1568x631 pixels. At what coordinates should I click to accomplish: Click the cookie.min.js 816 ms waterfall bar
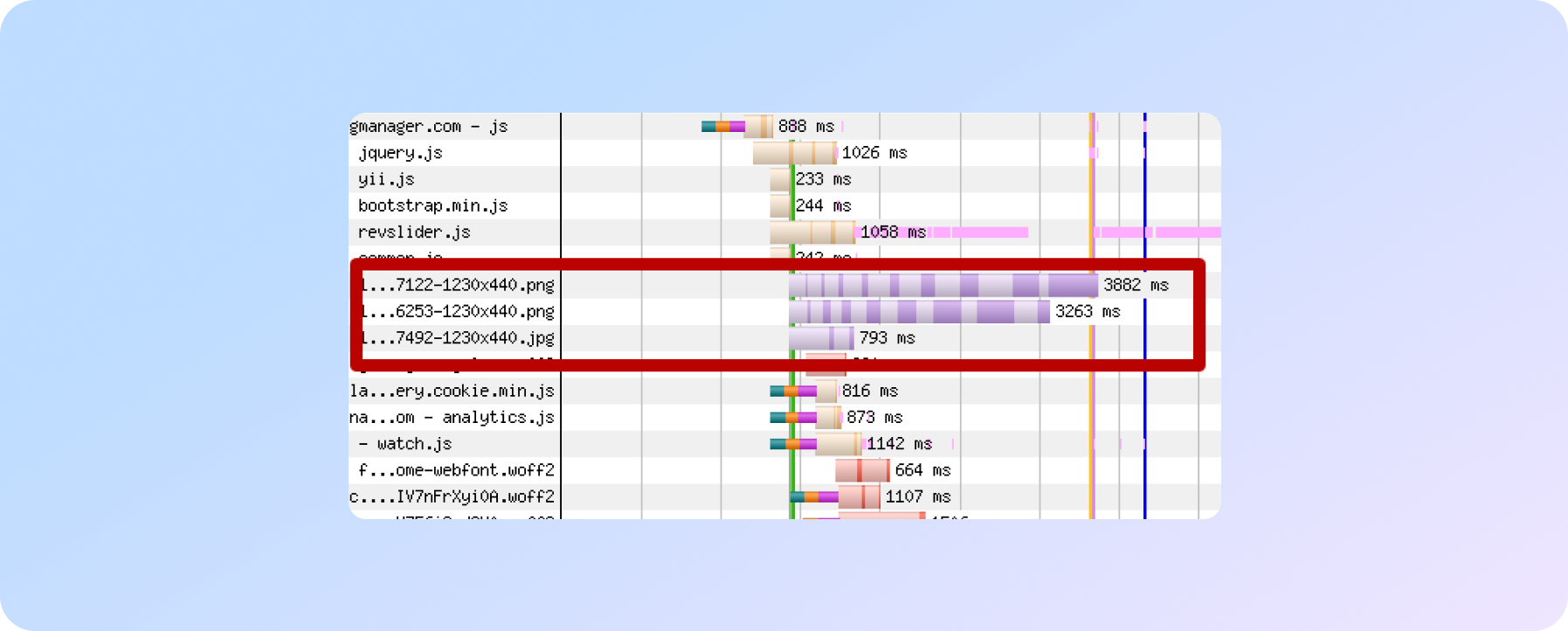[804, 391]
